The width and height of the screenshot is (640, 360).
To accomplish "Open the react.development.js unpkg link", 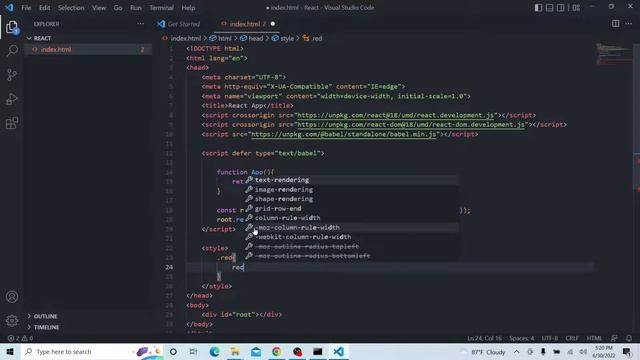I will coord(396,115).
